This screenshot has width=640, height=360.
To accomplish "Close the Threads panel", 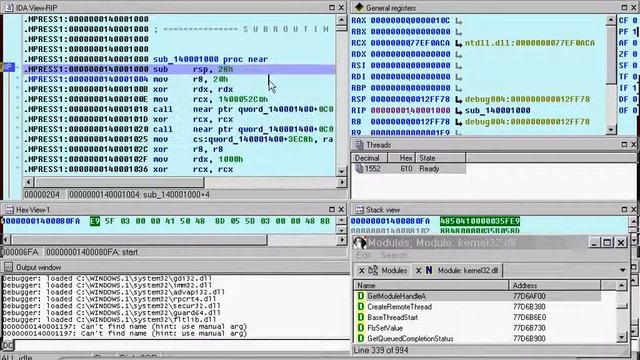I will pos(634,144).
